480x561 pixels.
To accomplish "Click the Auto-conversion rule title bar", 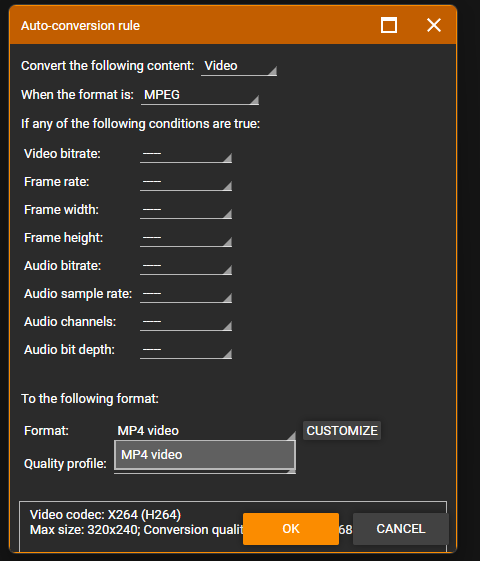I will 193,25.
